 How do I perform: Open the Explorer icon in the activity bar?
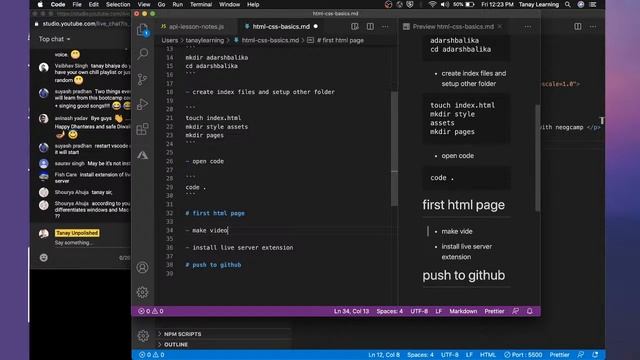click(142, 30)
